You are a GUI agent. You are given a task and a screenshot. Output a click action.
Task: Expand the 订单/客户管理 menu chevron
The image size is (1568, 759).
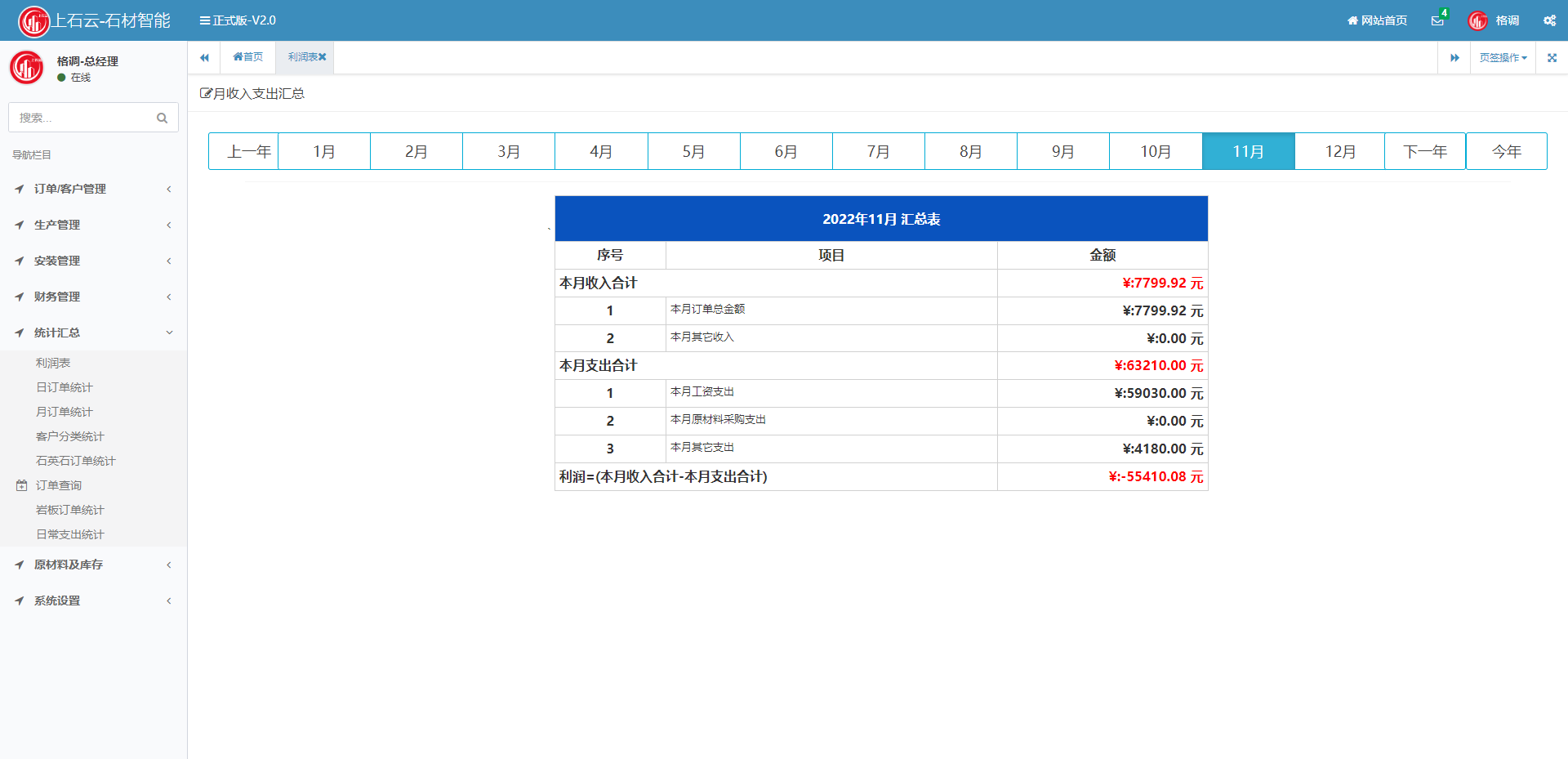169,189
